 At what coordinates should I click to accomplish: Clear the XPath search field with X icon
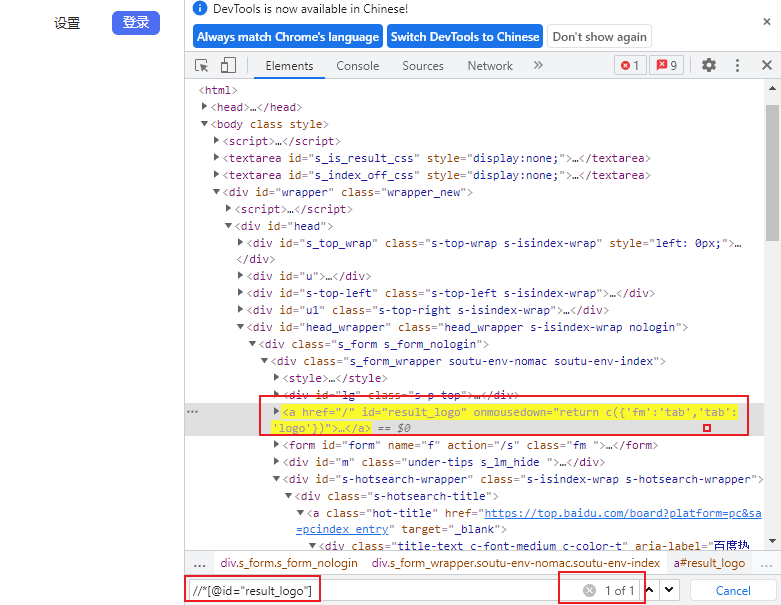590,590
